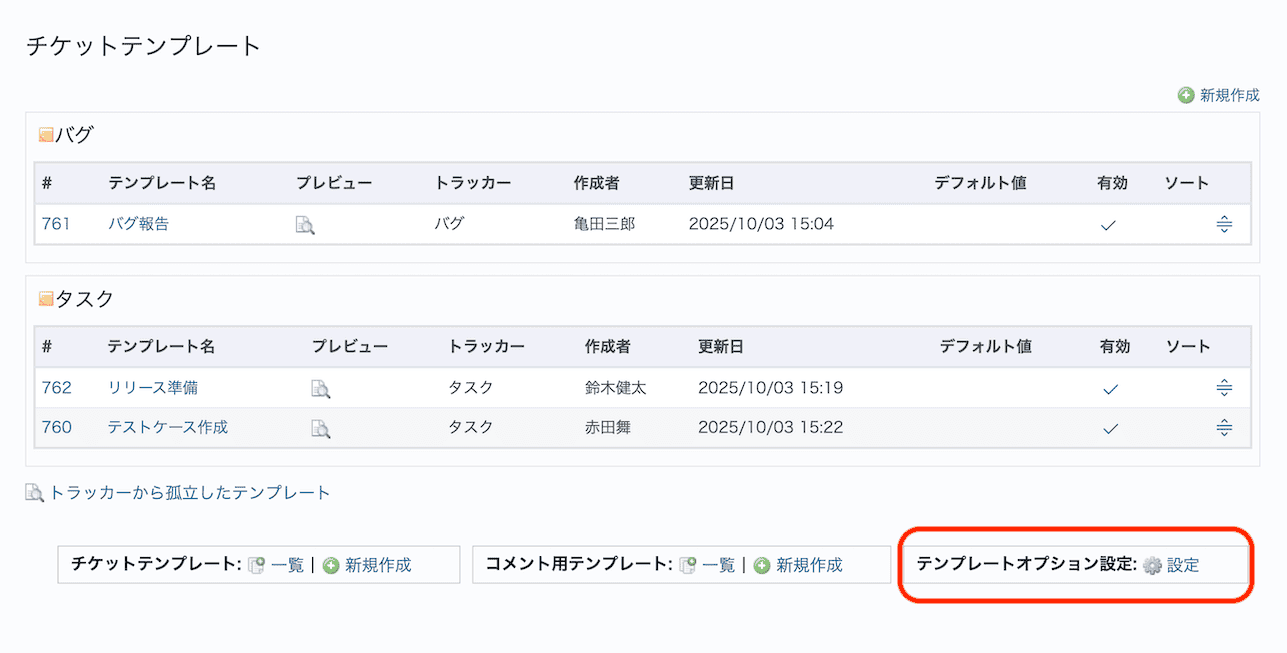
Task: Show preview for テストケース作成 template
Action: (x=320, y=428)
